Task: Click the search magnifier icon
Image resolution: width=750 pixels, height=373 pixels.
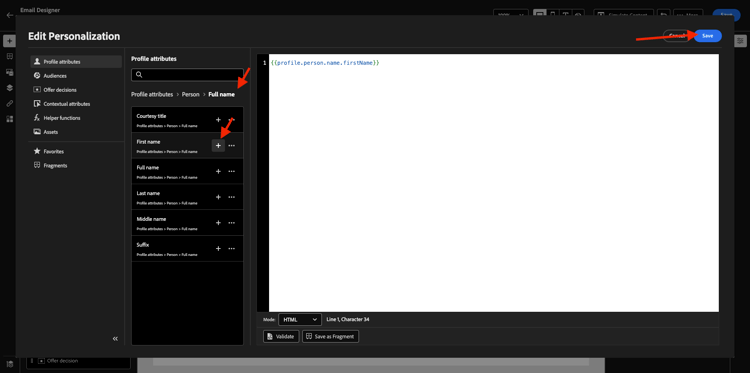Action: click(139, 75)
